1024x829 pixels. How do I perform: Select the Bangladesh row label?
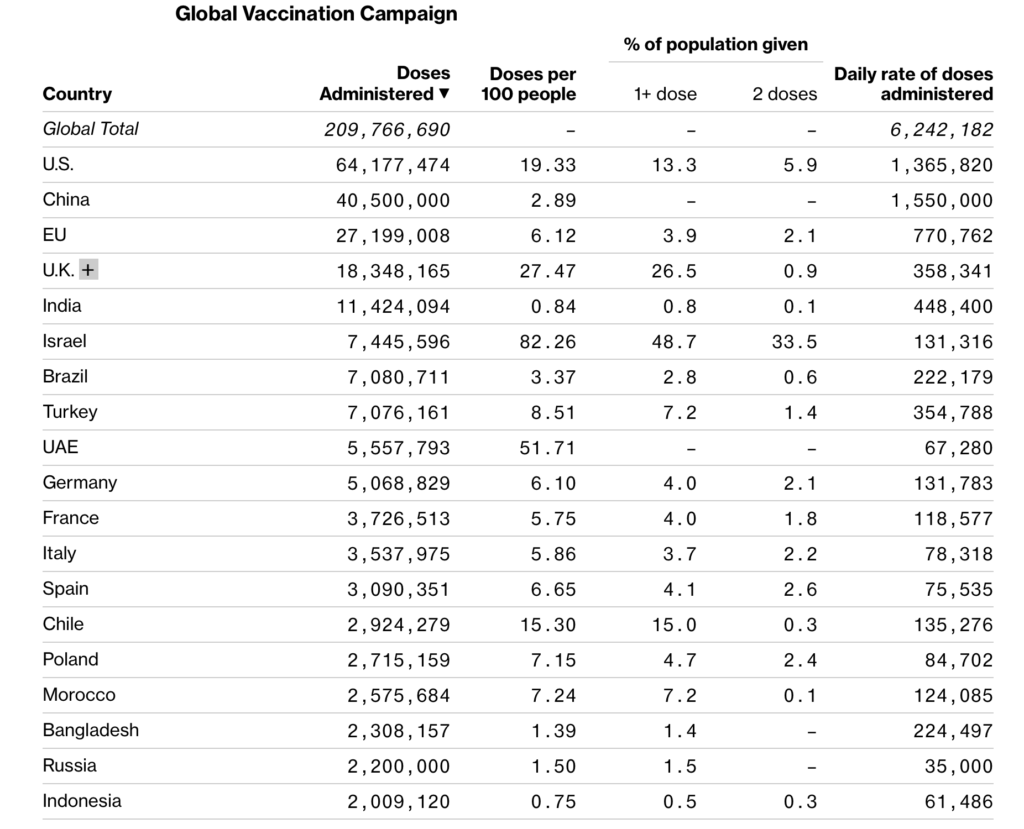[91, 730]
